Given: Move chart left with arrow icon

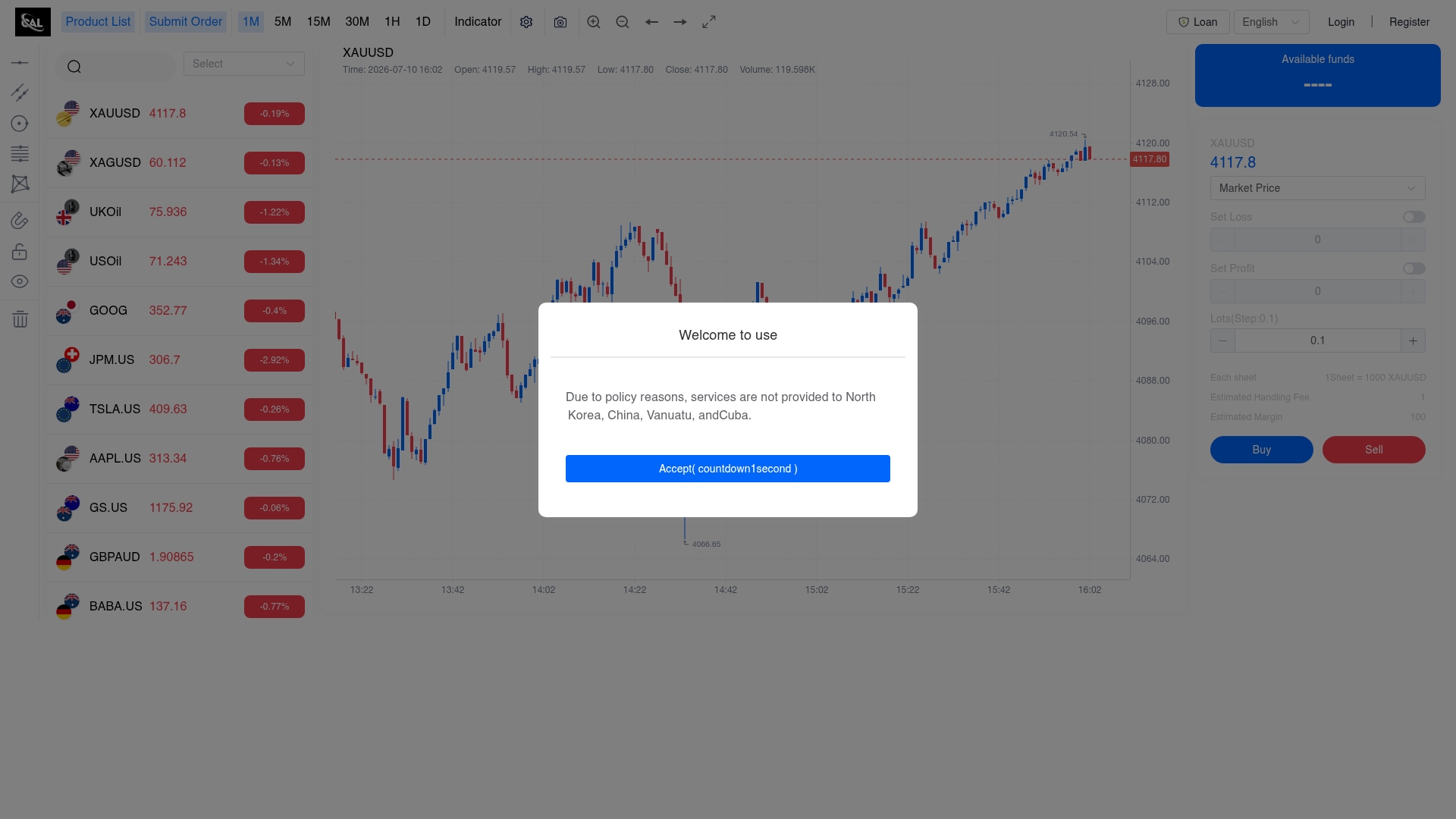Looking at the screenshot, I should (x=651, y=22).
